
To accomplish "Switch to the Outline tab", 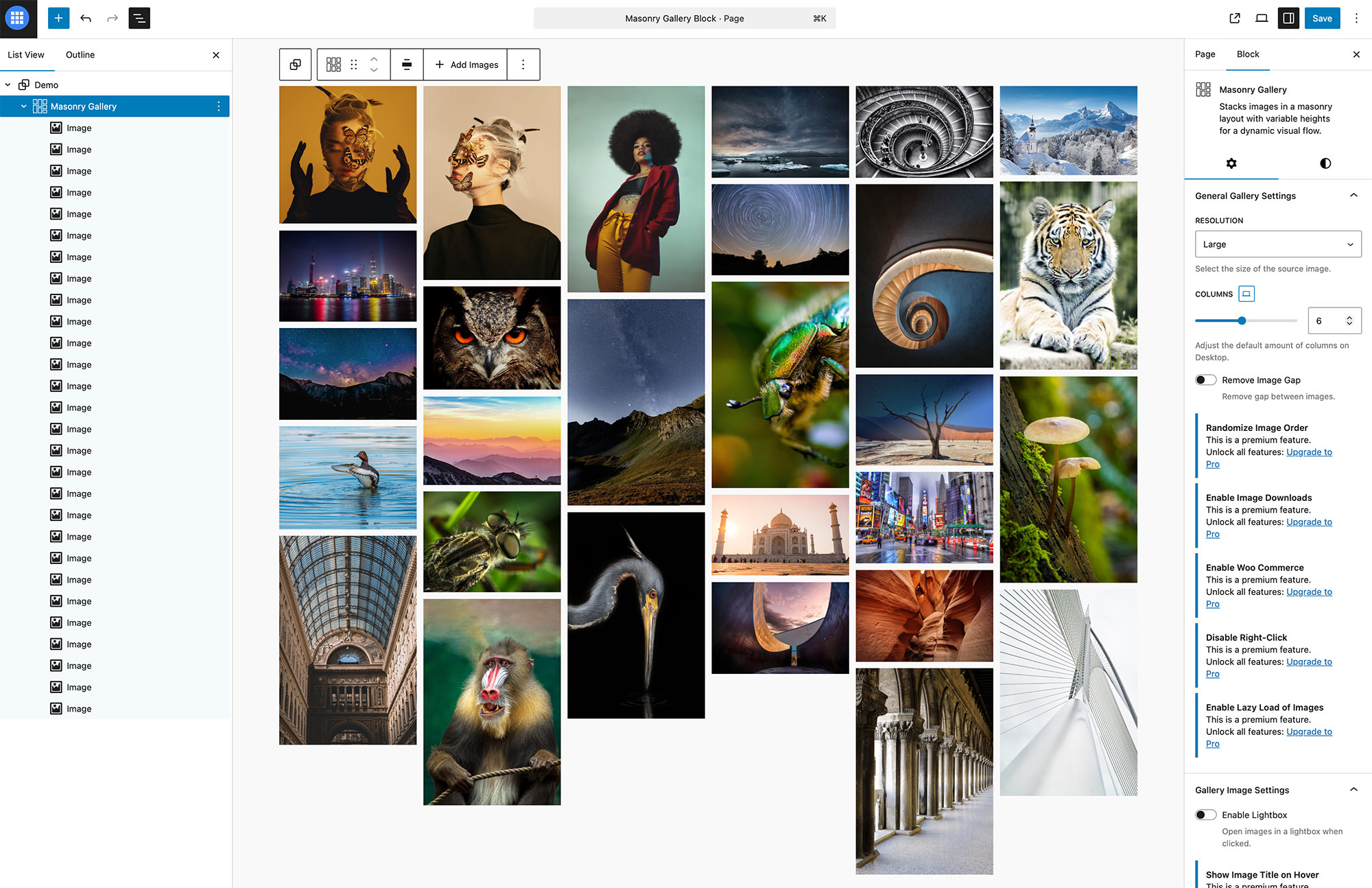I will pyautogui.click(x=80, y=54).
